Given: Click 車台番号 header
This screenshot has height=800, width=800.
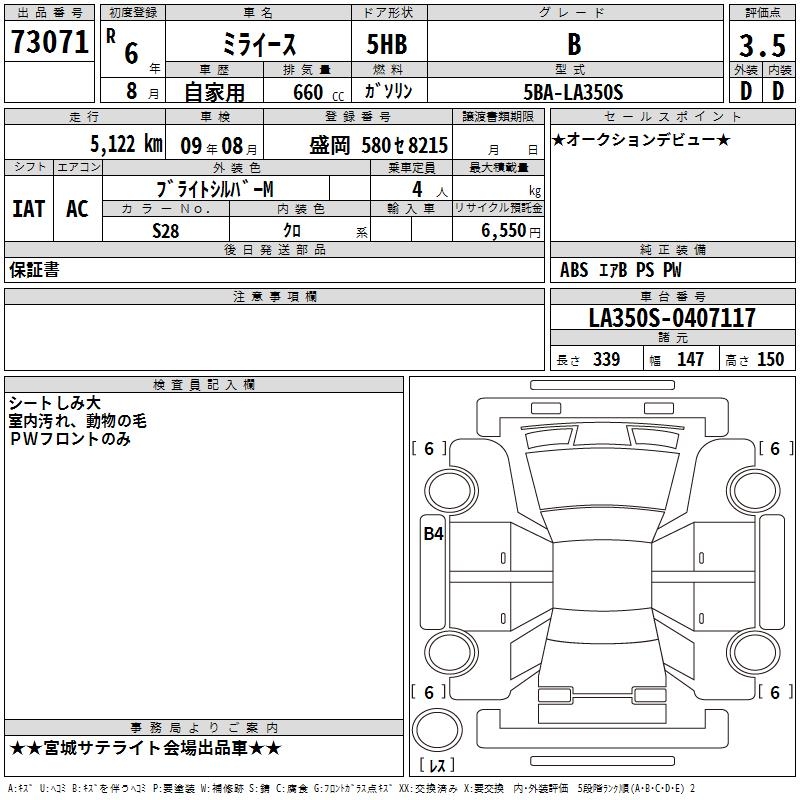Looking at the screenshot, I should pos(673,296).
